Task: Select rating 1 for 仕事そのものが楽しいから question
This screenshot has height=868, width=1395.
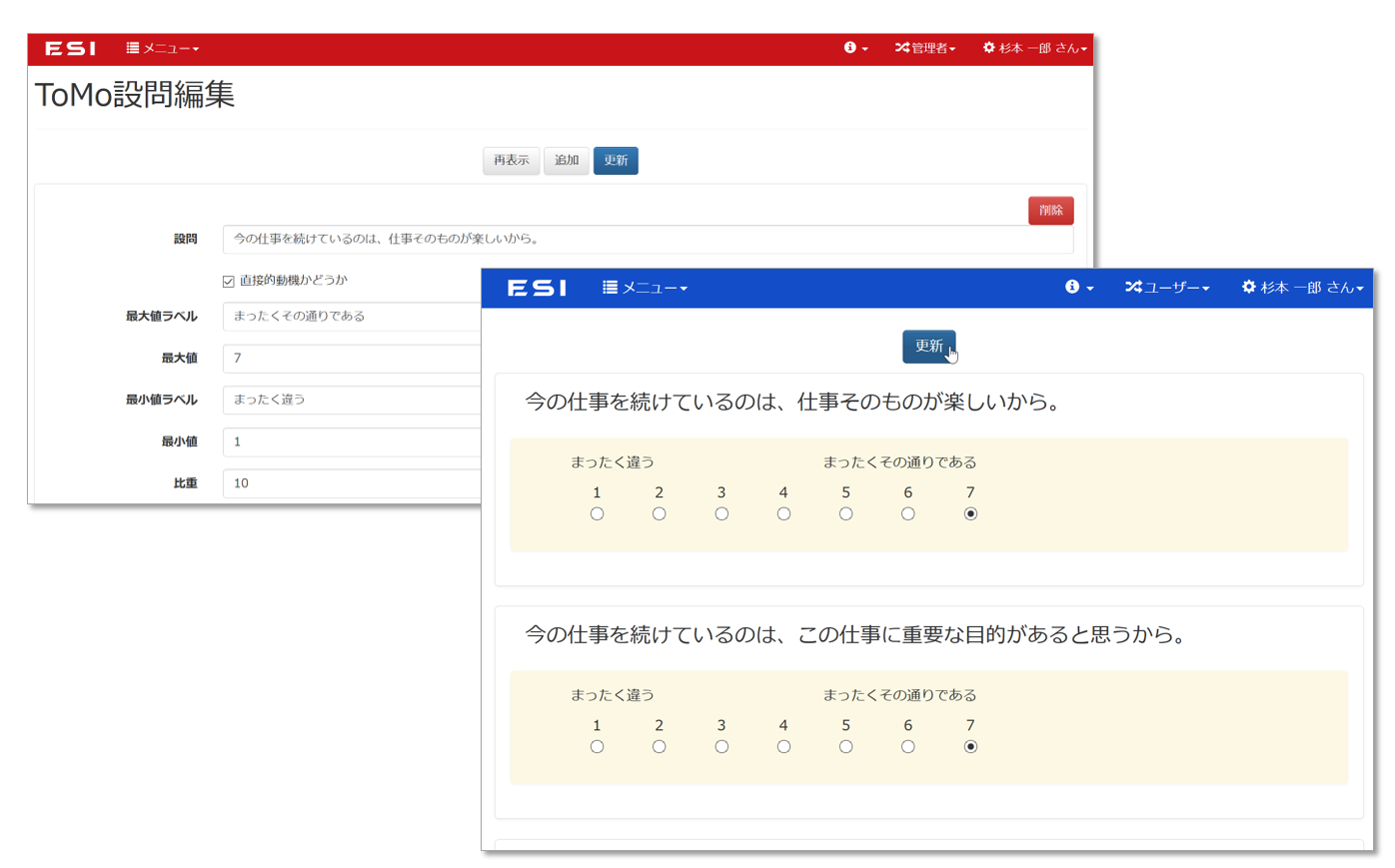Action: (x=597, y=514)
